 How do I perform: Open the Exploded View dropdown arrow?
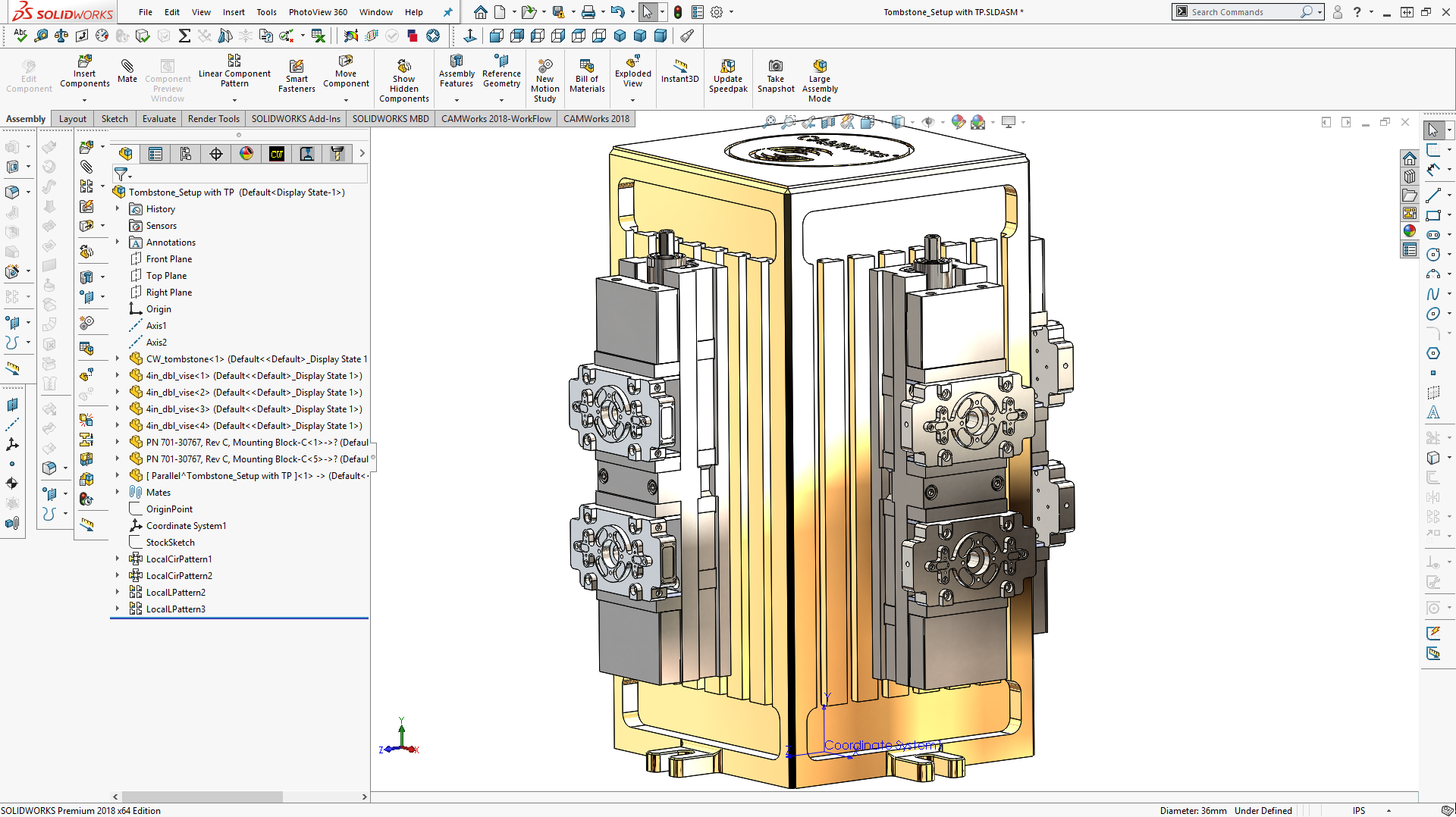[x=632, y=100]
